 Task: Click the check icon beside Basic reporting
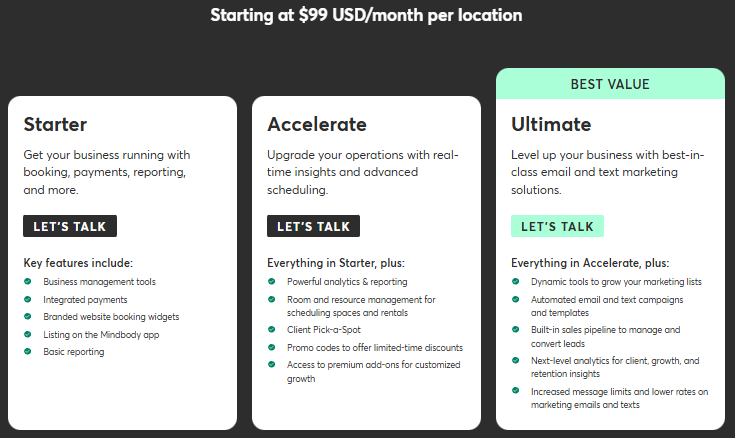point(28,351)
